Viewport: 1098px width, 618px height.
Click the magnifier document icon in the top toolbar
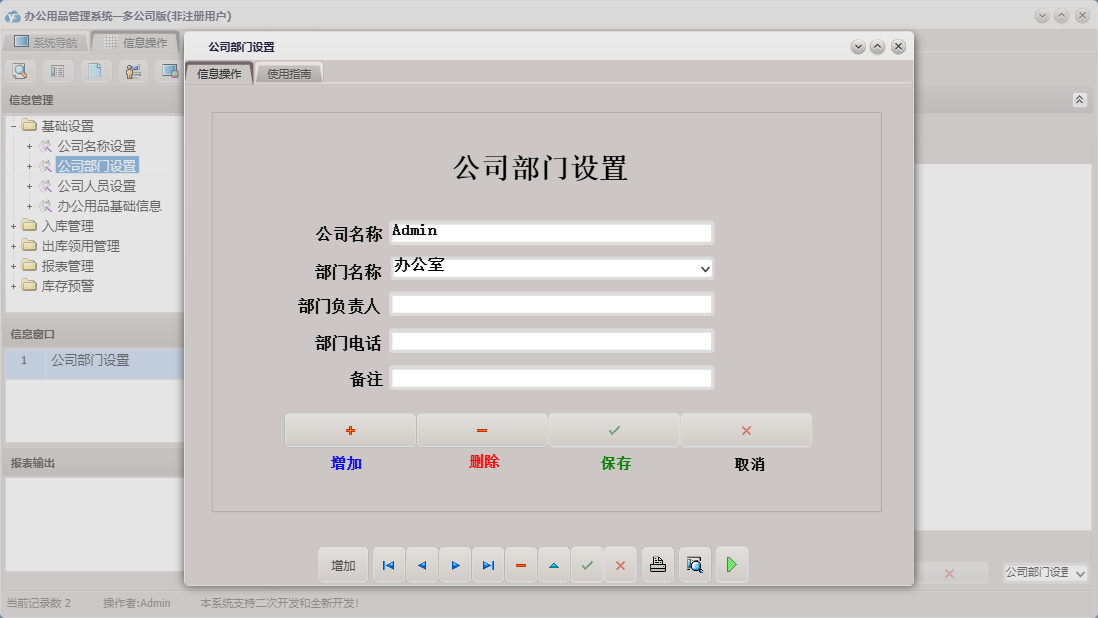click(20, 70)
